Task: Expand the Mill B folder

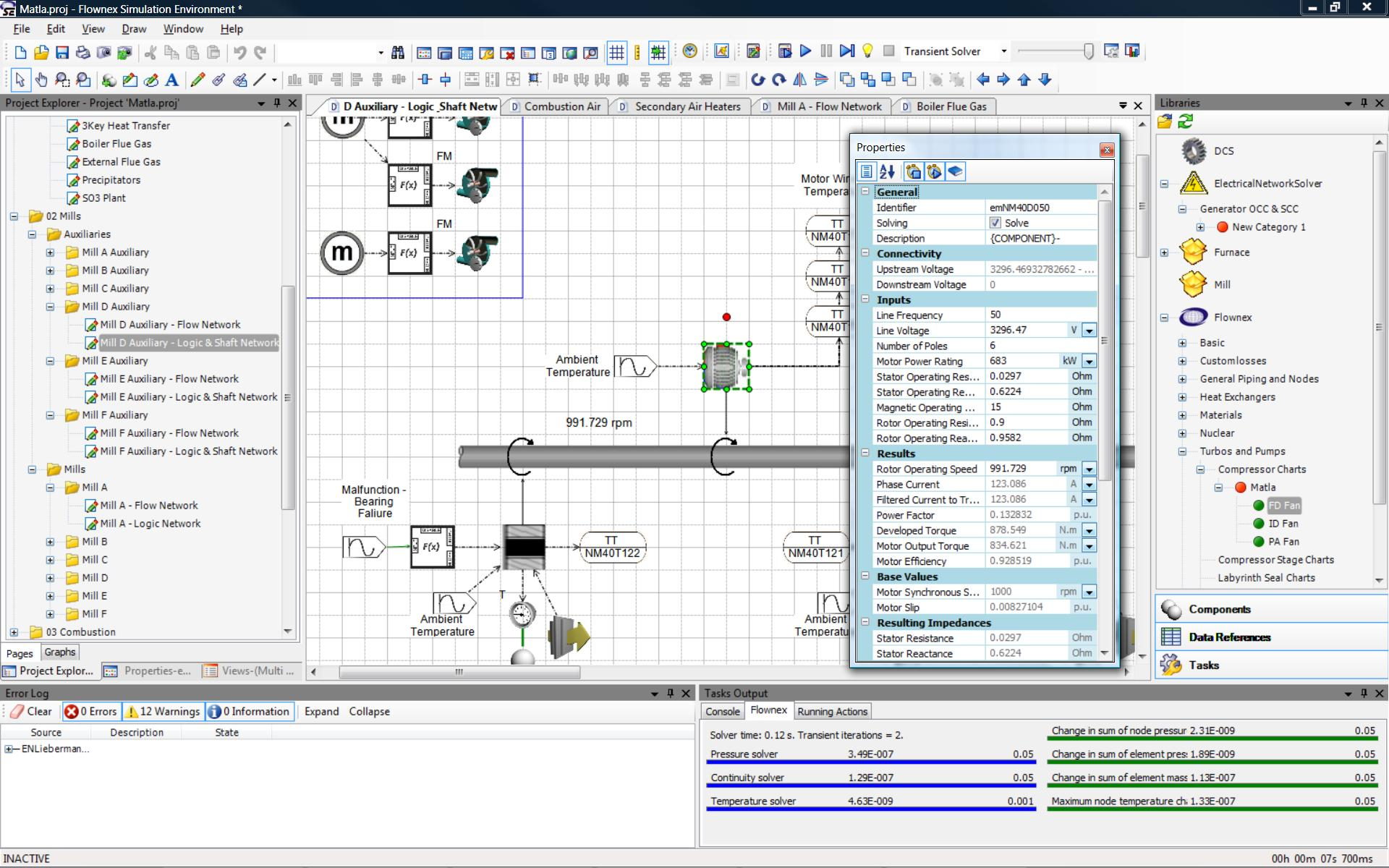Action: tap(50, 542)
